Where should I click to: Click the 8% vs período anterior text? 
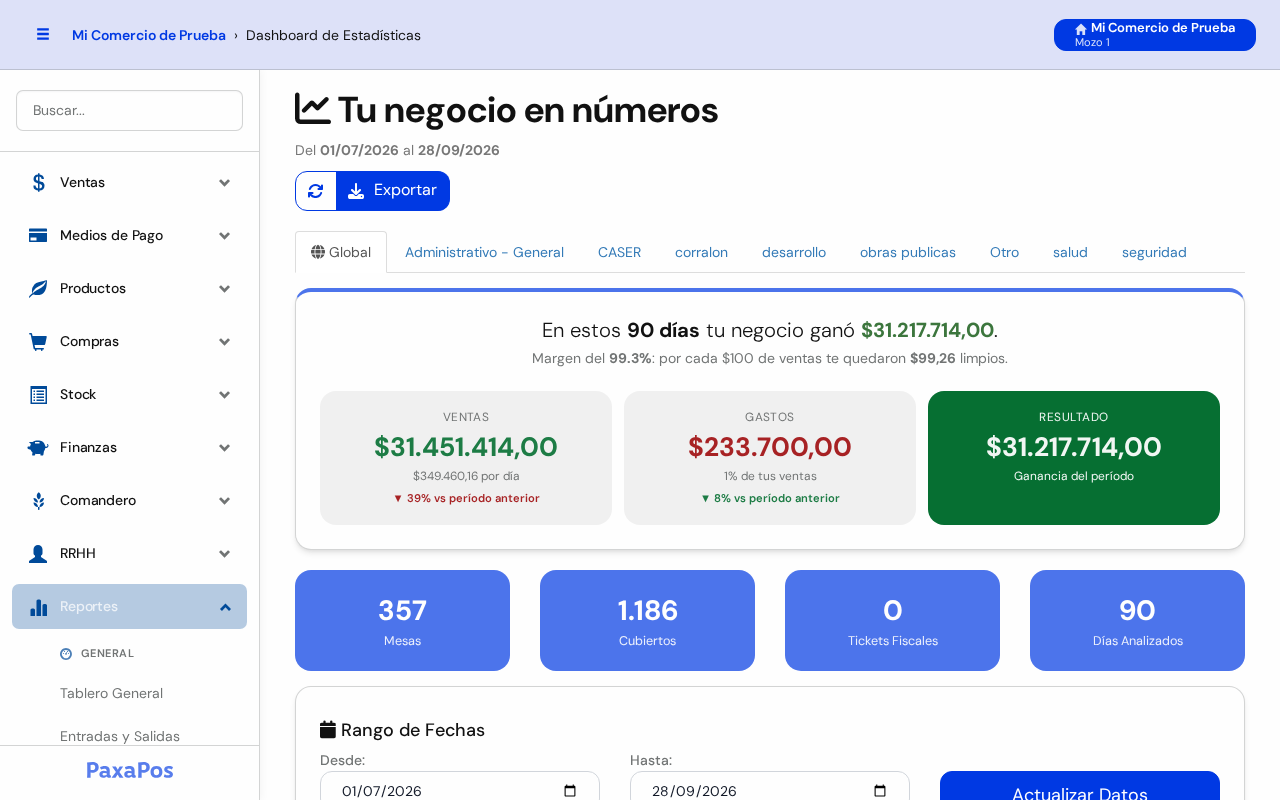pyautogui.click(x=770, y=498)
